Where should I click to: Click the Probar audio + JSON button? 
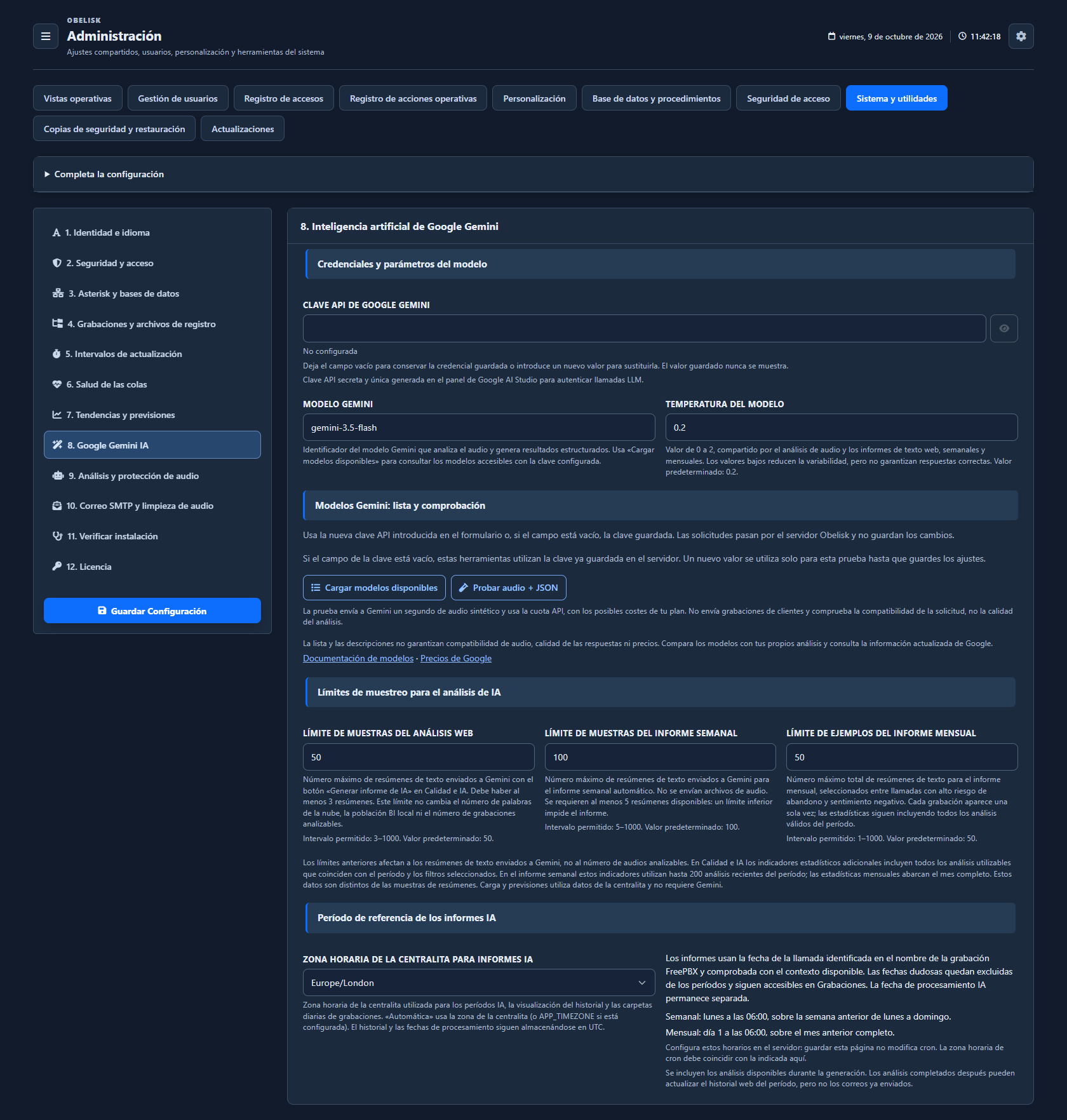pos(509,588)
